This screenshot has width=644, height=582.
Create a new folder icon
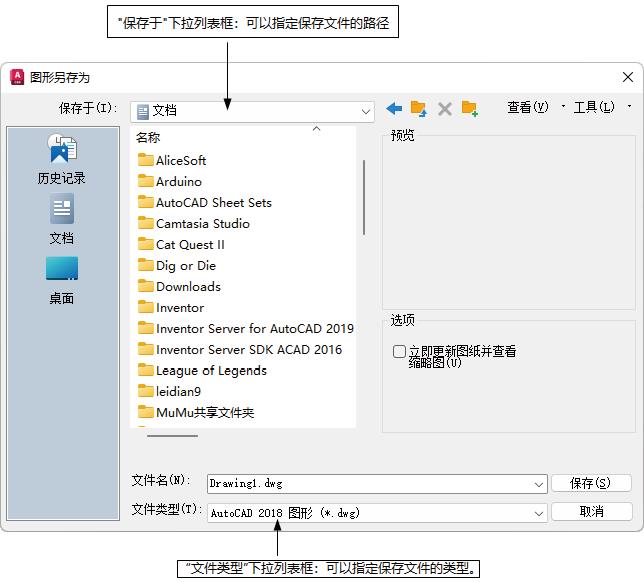coord(469,109)
